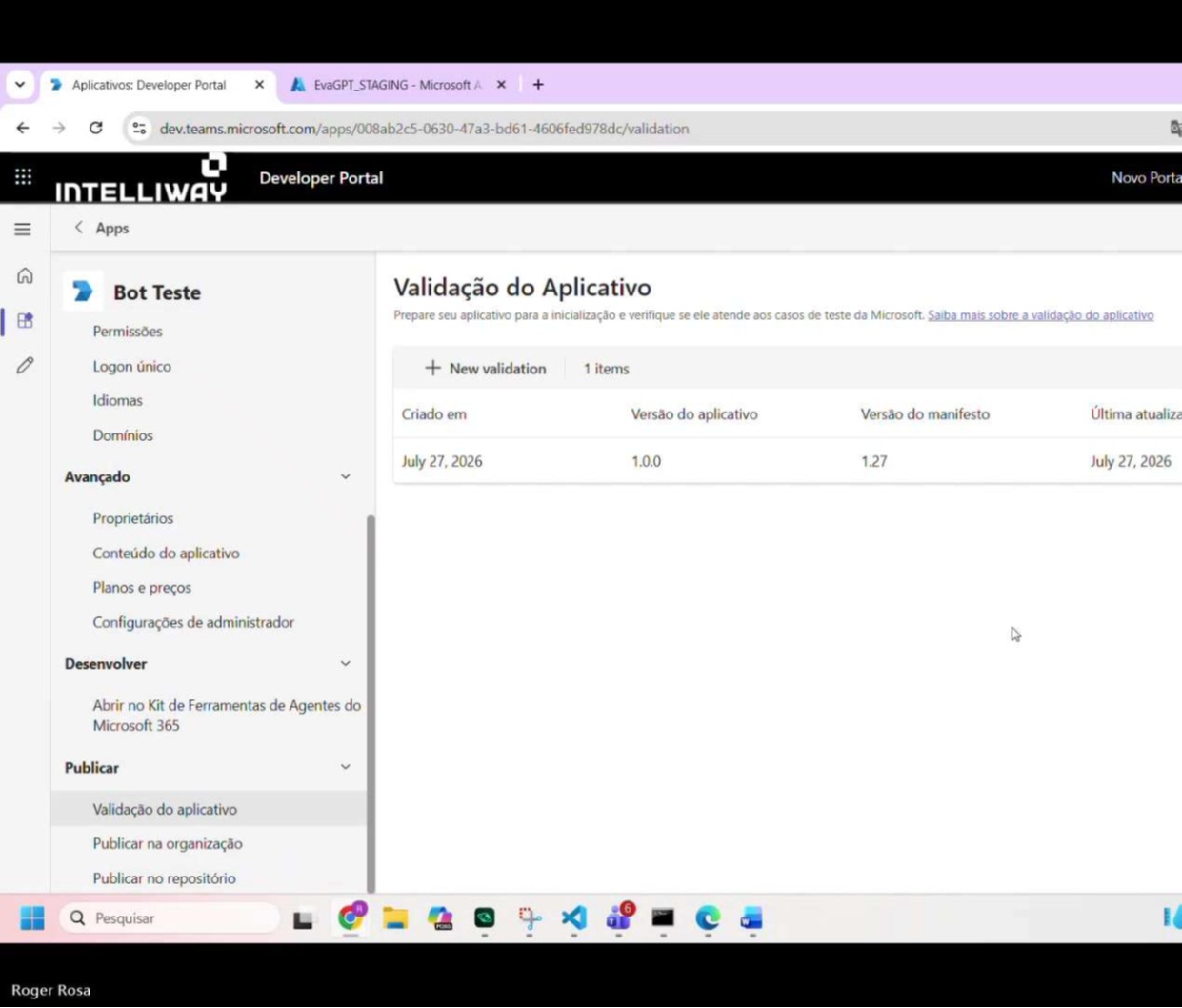Click the 1.27 manifest version cell
Image resolution: width=1182 pixels, height=1008 pixels.
tap(873, 461)
